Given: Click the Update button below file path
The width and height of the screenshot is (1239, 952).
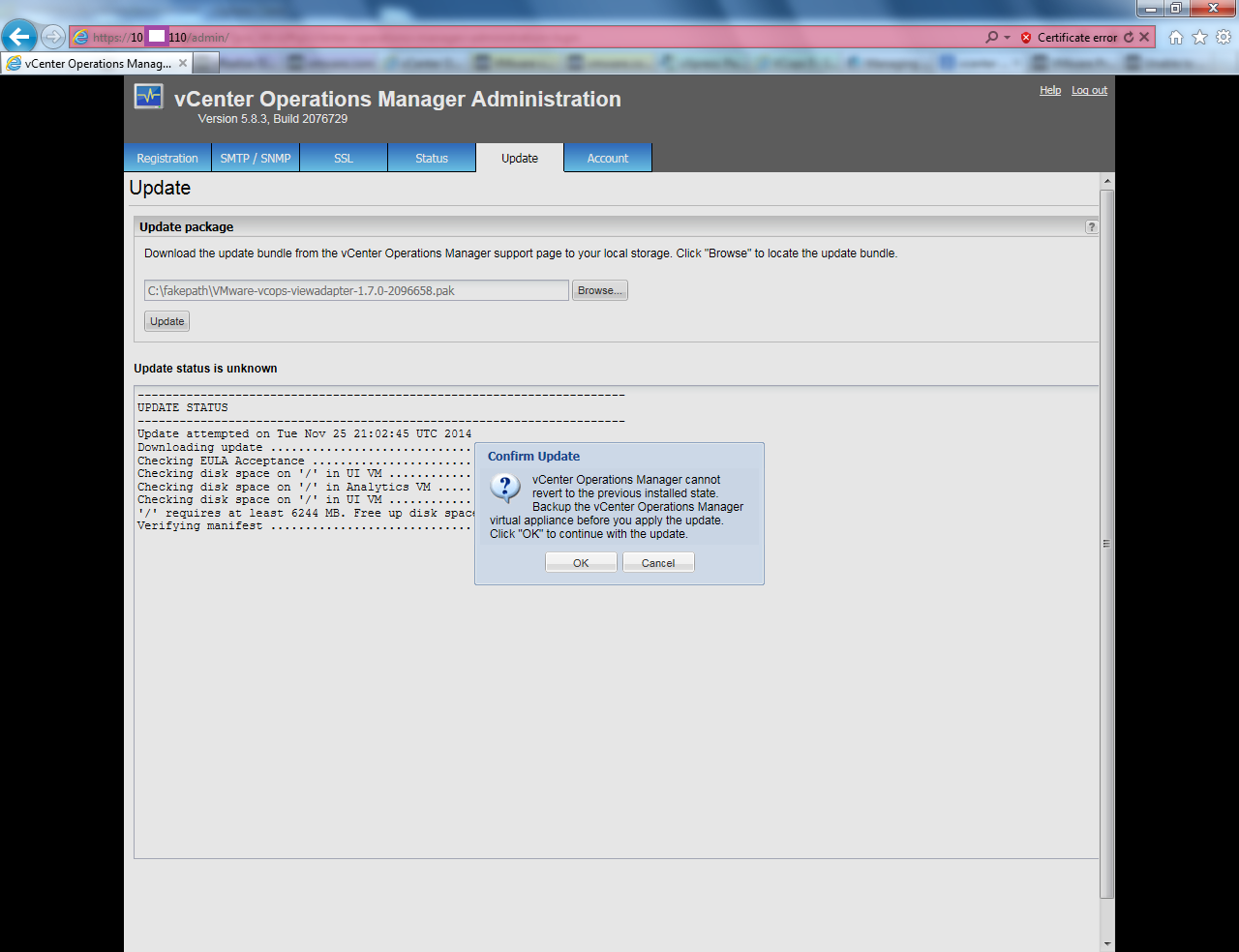Looking at the screenshot, I should [x=166, y=321].
